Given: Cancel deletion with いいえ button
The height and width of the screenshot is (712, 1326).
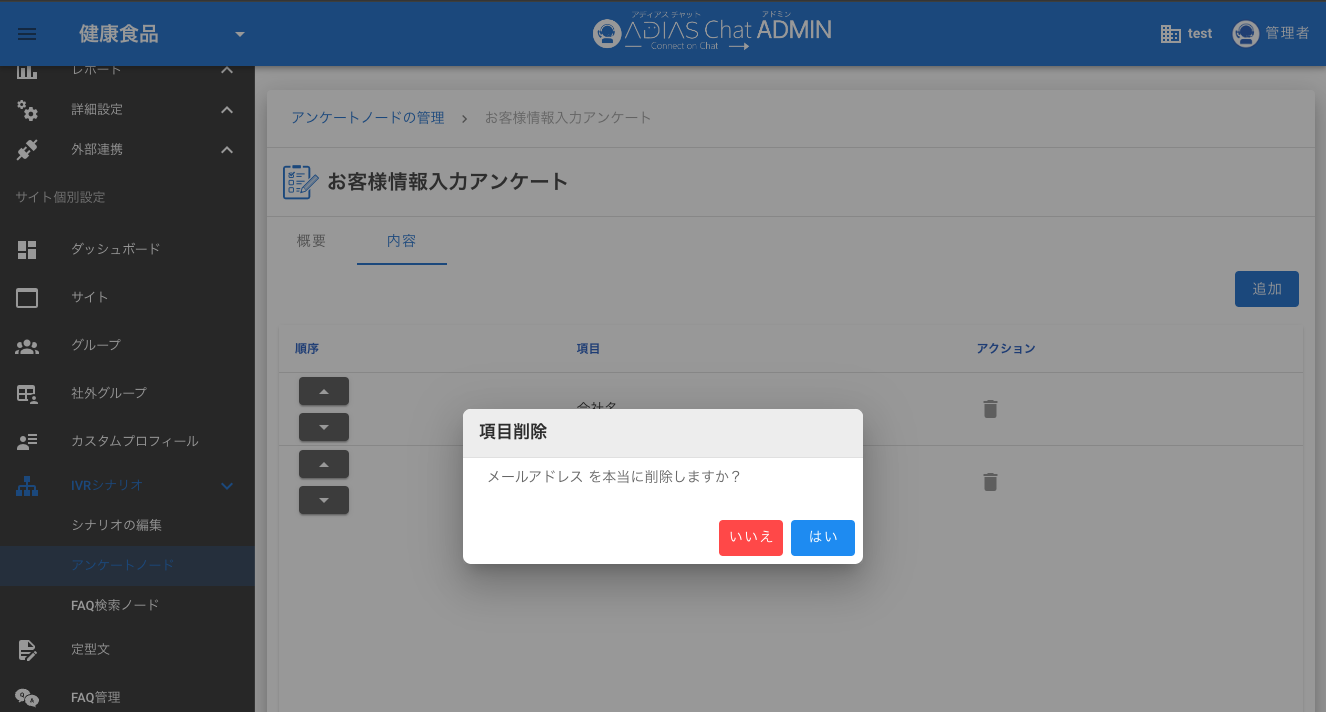Looking at the screenshot, I should click(x=750, y=537).
